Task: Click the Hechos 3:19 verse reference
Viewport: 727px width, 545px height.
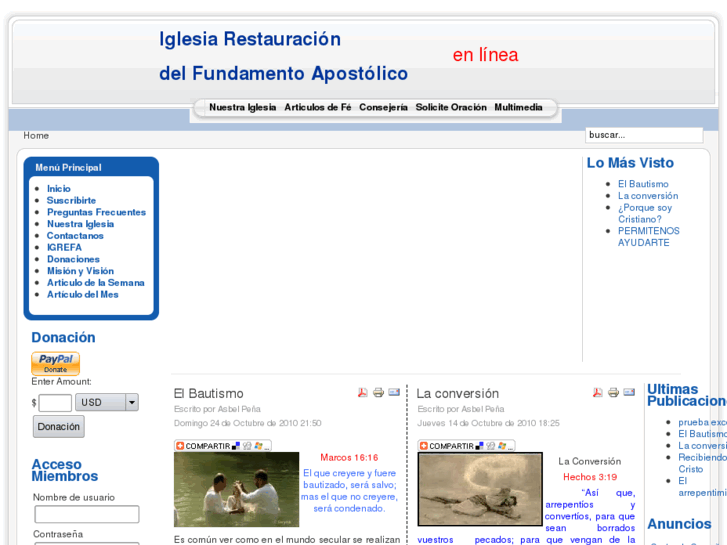Action: click(x=590, y=477)
